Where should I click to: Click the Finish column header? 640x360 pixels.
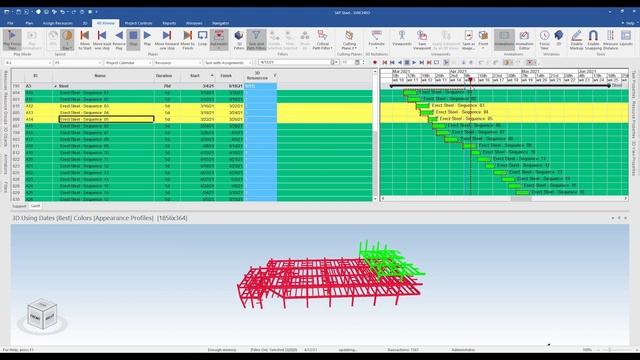(x=226, y=76)
